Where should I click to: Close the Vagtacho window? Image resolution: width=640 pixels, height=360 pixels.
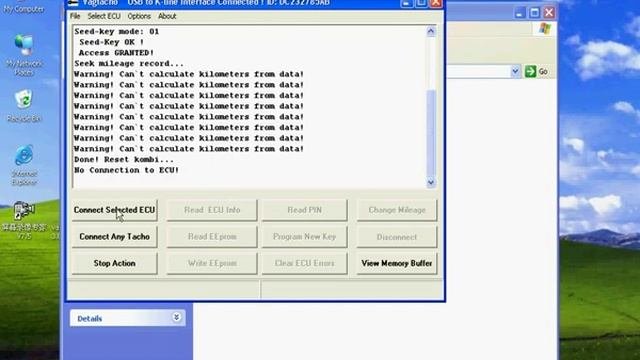(436, 3)
